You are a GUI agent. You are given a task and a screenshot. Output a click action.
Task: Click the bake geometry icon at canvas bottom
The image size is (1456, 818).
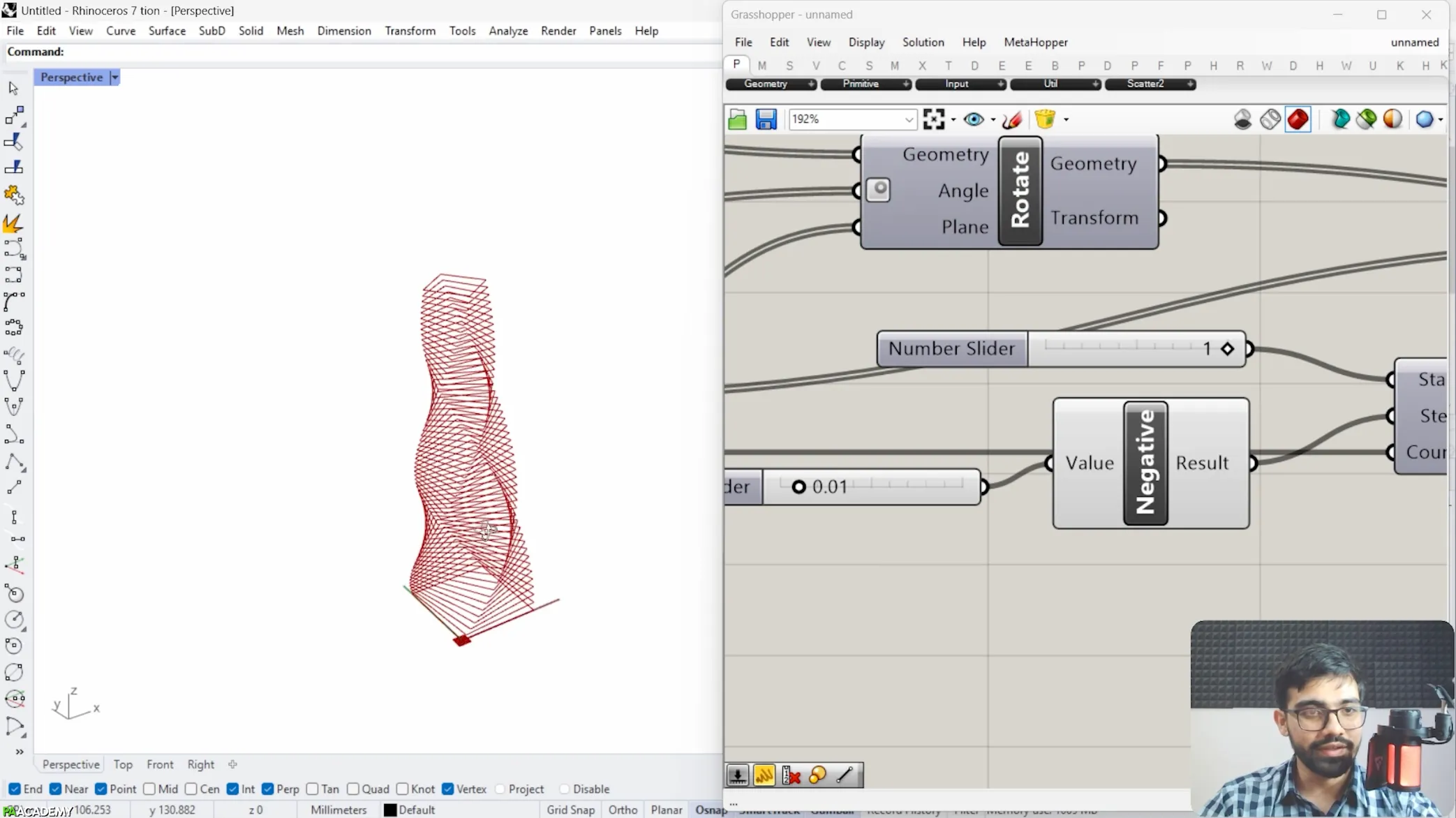tap(737, 775)
